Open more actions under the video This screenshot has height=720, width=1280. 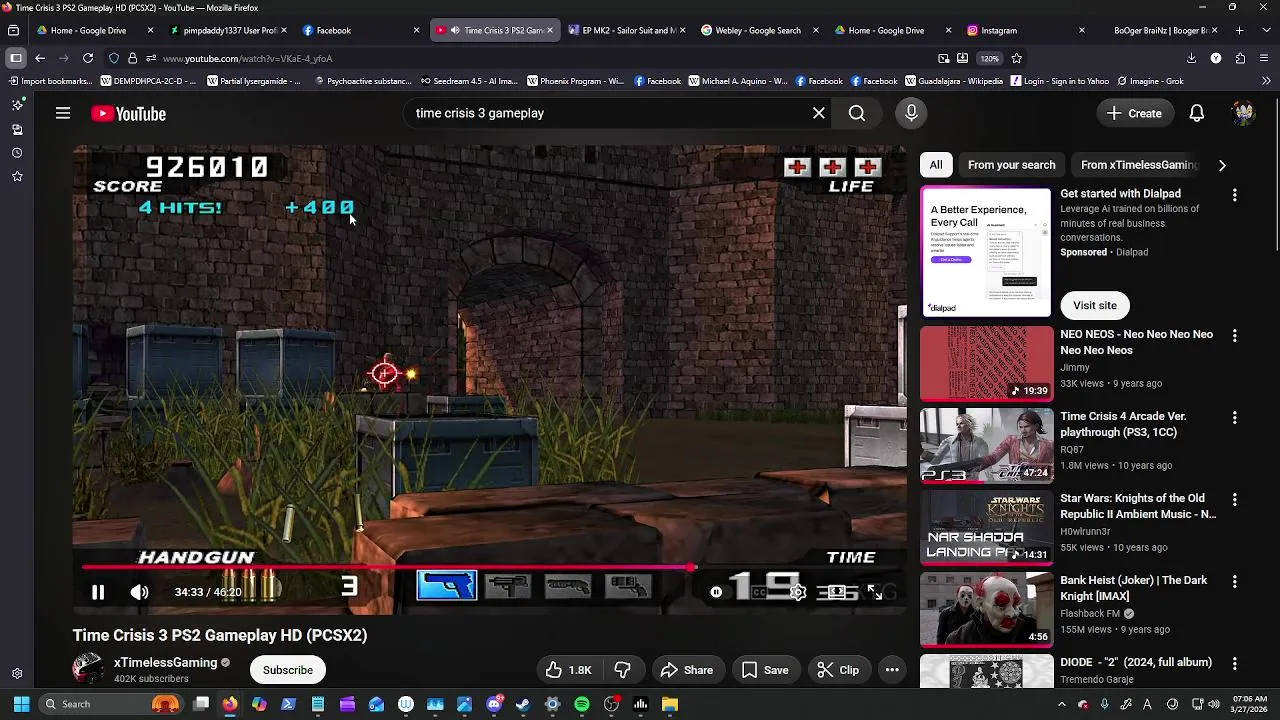(x=892, y=670)
